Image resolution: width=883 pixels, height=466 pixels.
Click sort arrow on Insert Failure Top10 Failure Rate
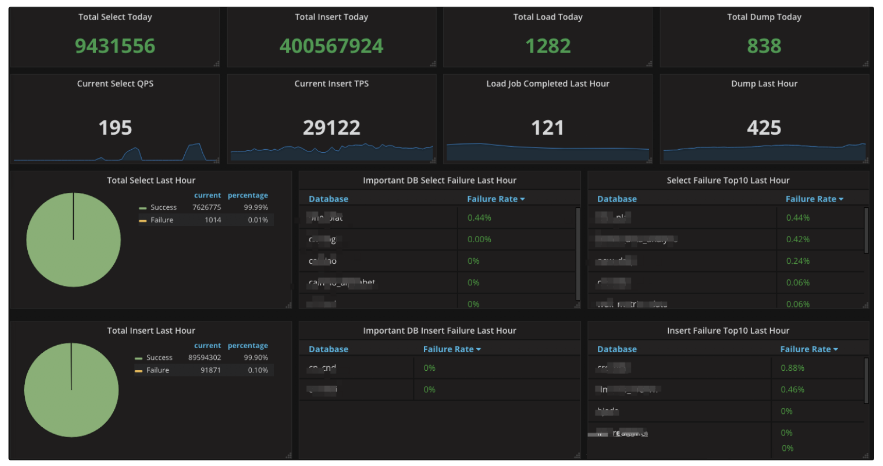coord(835,349)
